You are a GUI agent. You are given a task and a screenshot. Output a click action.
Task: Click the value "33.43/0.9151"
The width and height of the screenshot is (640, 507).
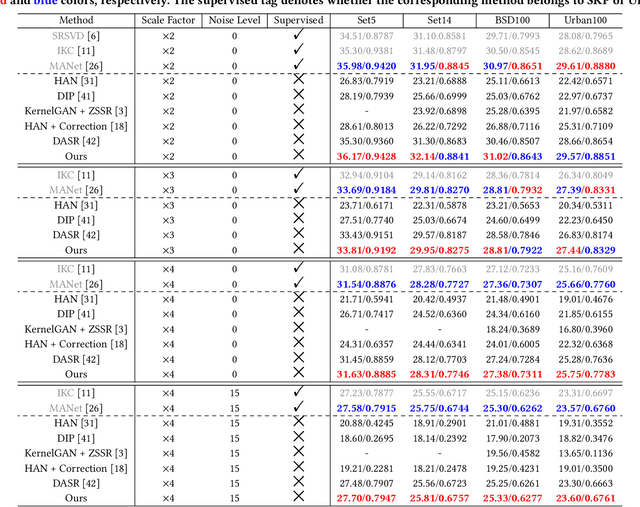click(x=367, y=236)
